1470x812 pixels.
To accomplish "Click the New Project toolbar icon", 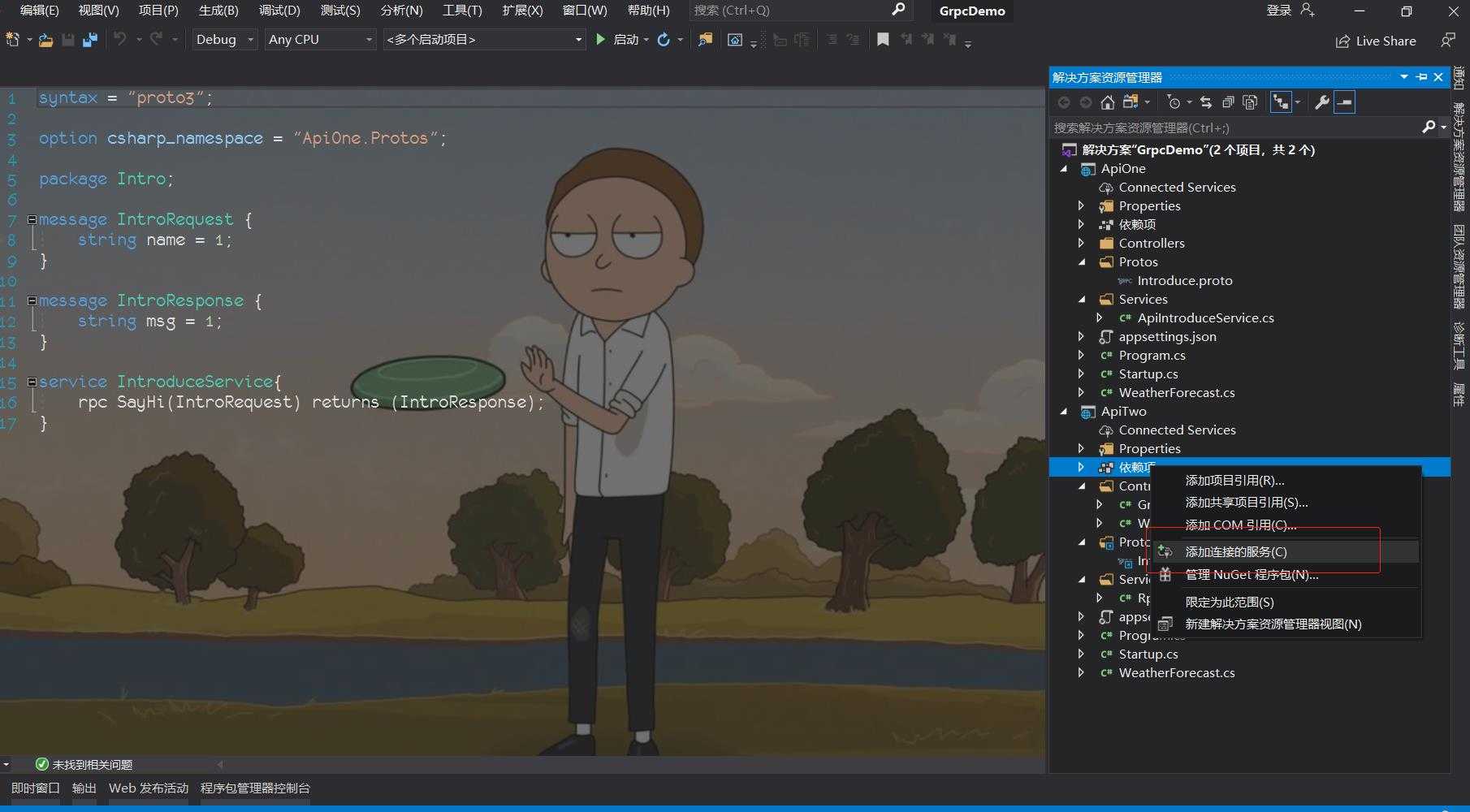I will 13,39.
